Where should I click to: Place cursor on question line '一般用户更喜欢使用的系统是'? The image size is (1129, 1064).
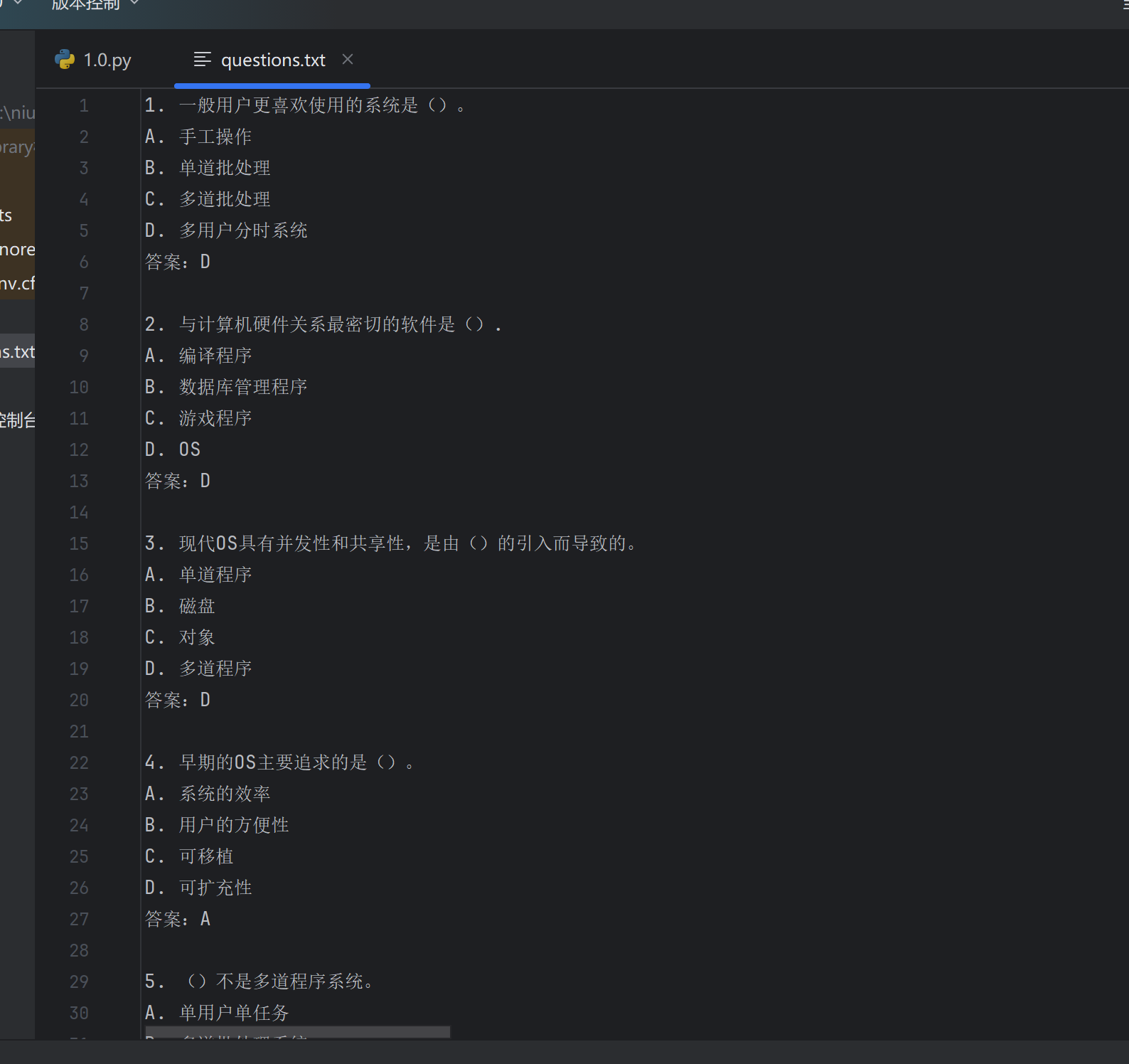pos(304,105)
